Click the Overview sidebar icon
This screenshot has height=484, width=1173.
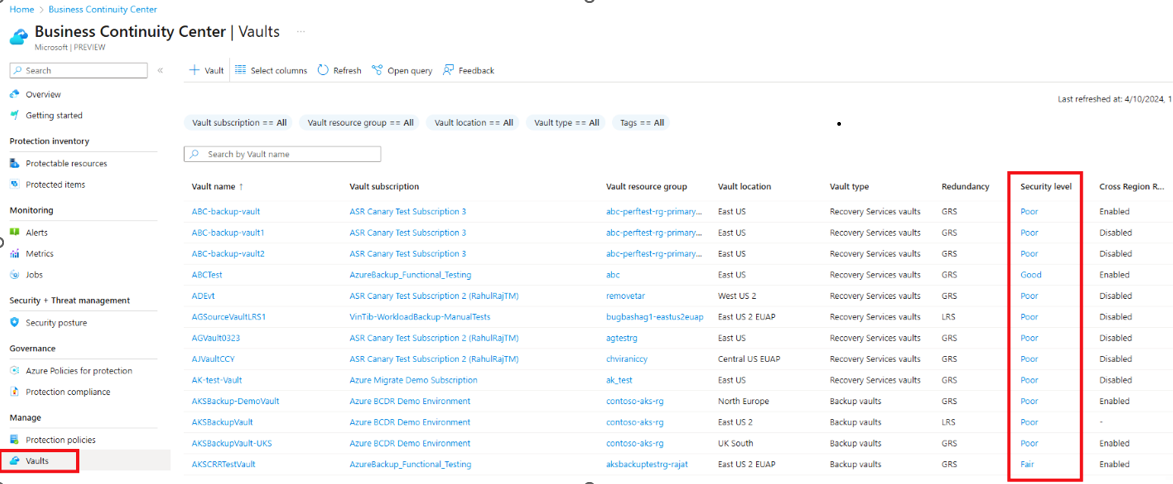(x=14, y=94)
